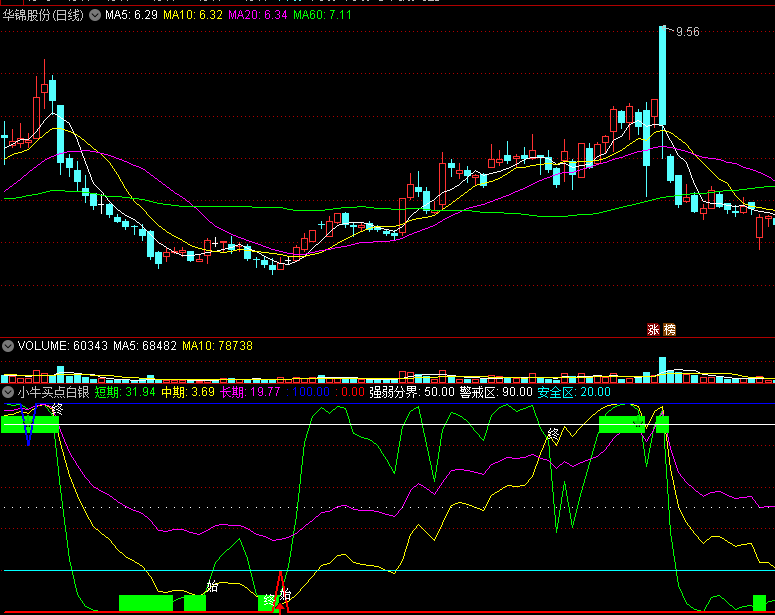Click the 始 marker above the green block
Image resolution: width=775 pixels, height=615 pixels.
coord(212,586)
